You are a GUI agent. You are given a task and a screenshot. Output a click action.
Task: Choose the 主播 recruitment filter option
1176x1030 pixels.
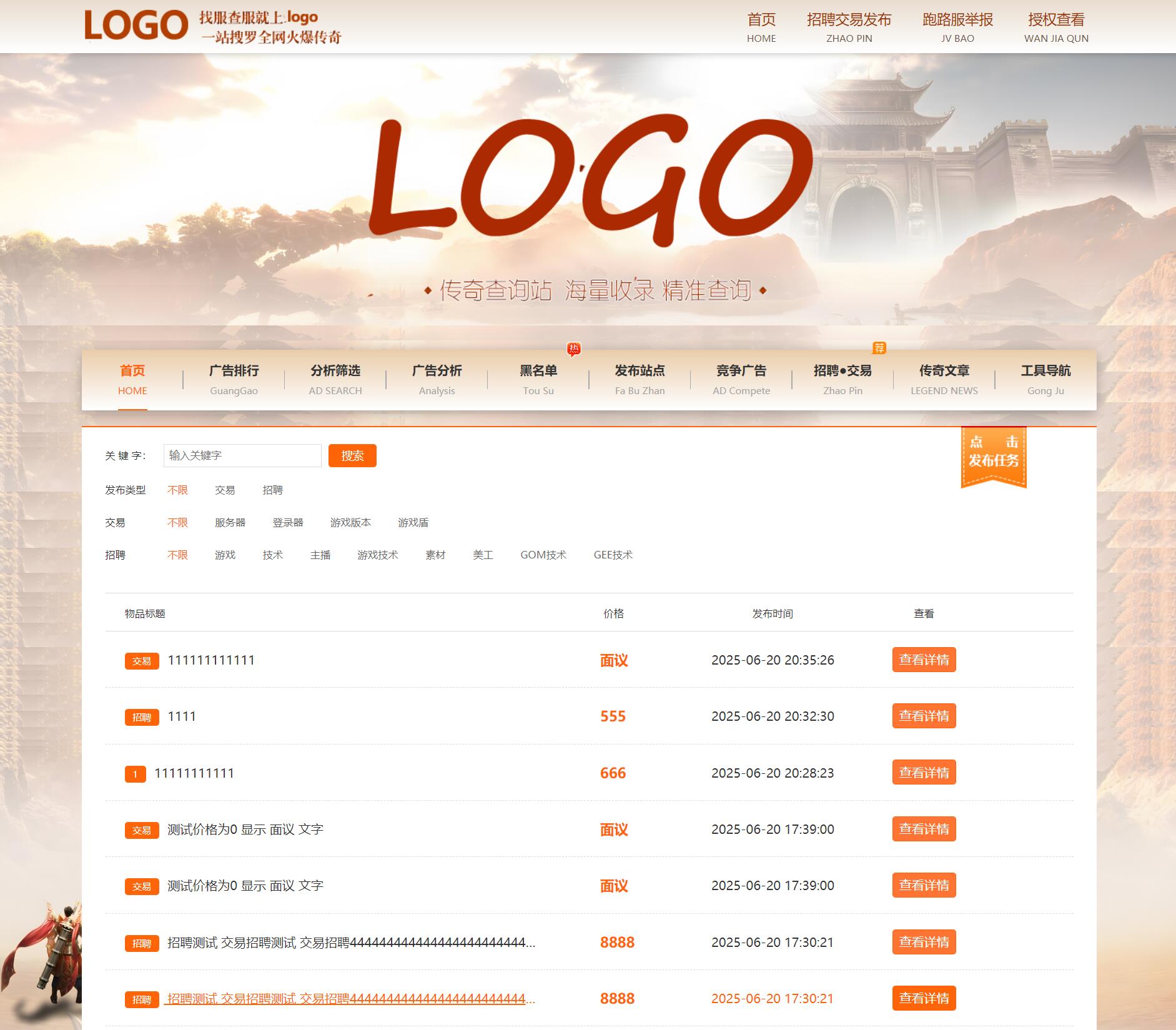[320, 555]
